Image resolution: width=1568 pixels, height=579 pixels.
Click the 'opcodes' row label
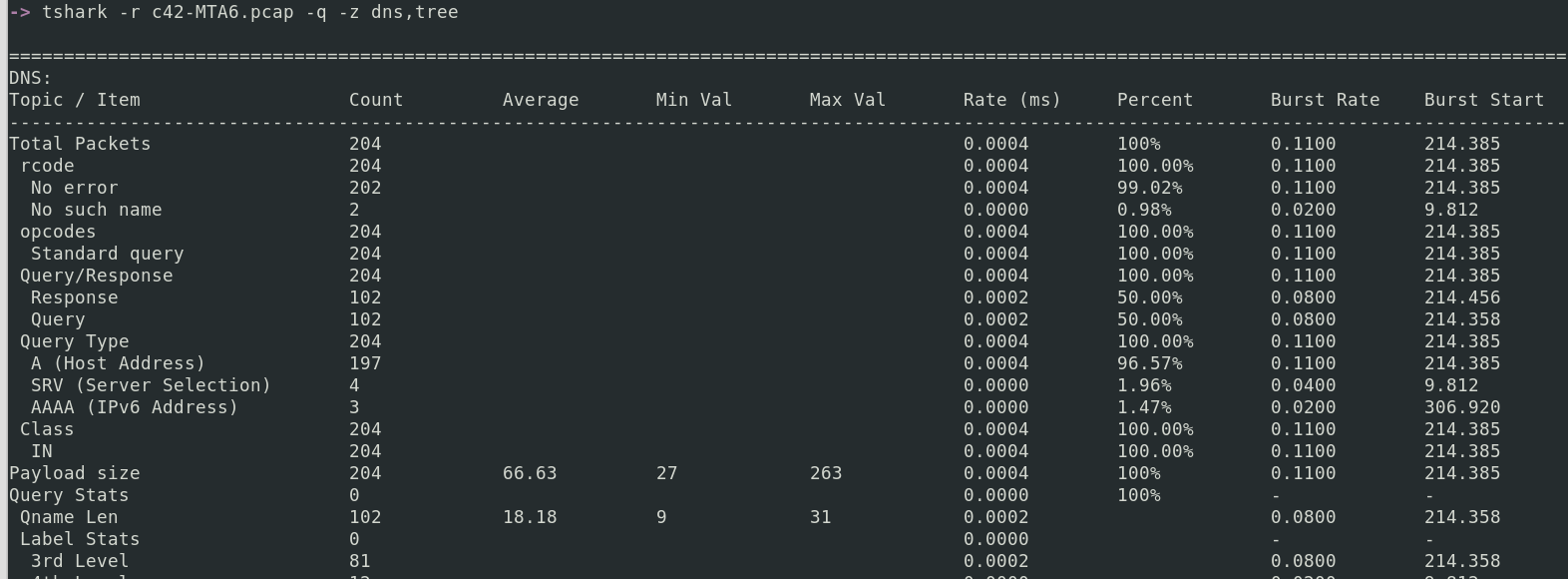(x=58, y=232)
